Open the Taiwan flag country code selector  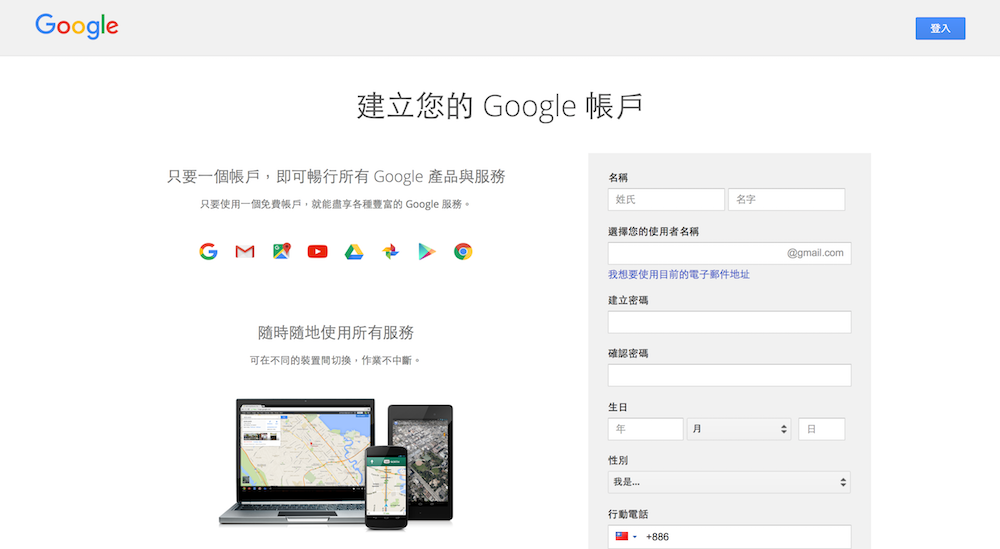coord(625,537)
